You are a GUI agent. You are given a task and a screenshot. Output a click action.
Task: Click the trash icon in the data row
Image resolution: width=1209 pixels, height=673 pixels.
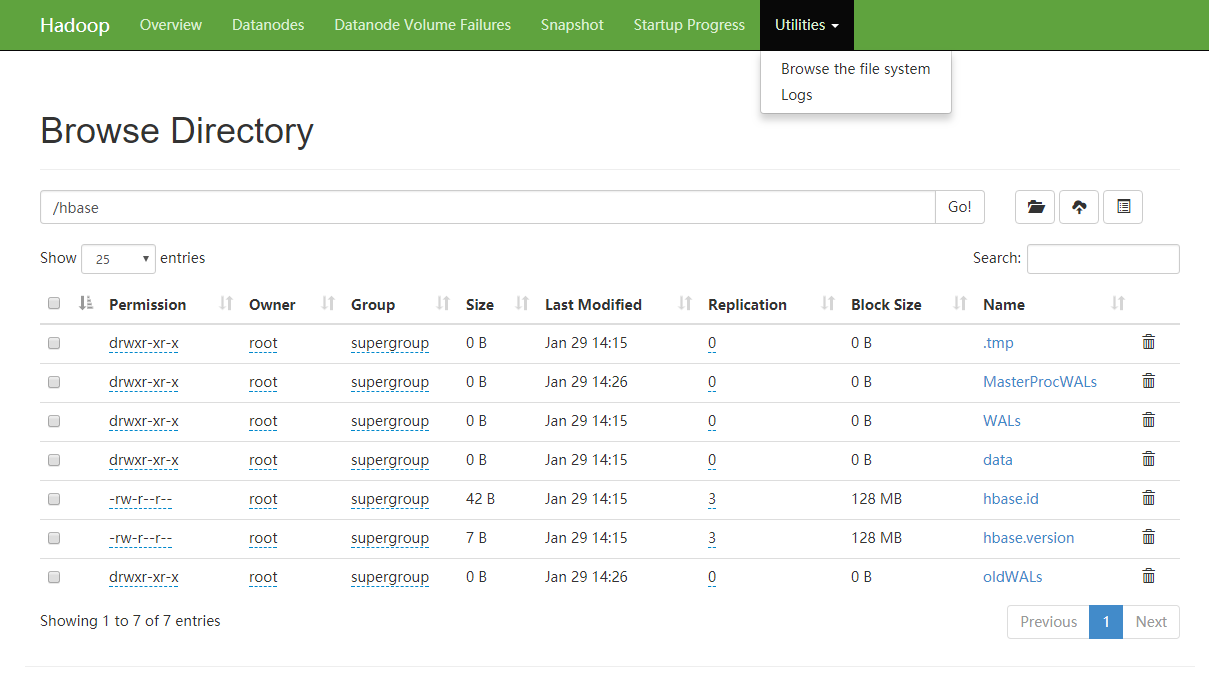[1149, 459]
